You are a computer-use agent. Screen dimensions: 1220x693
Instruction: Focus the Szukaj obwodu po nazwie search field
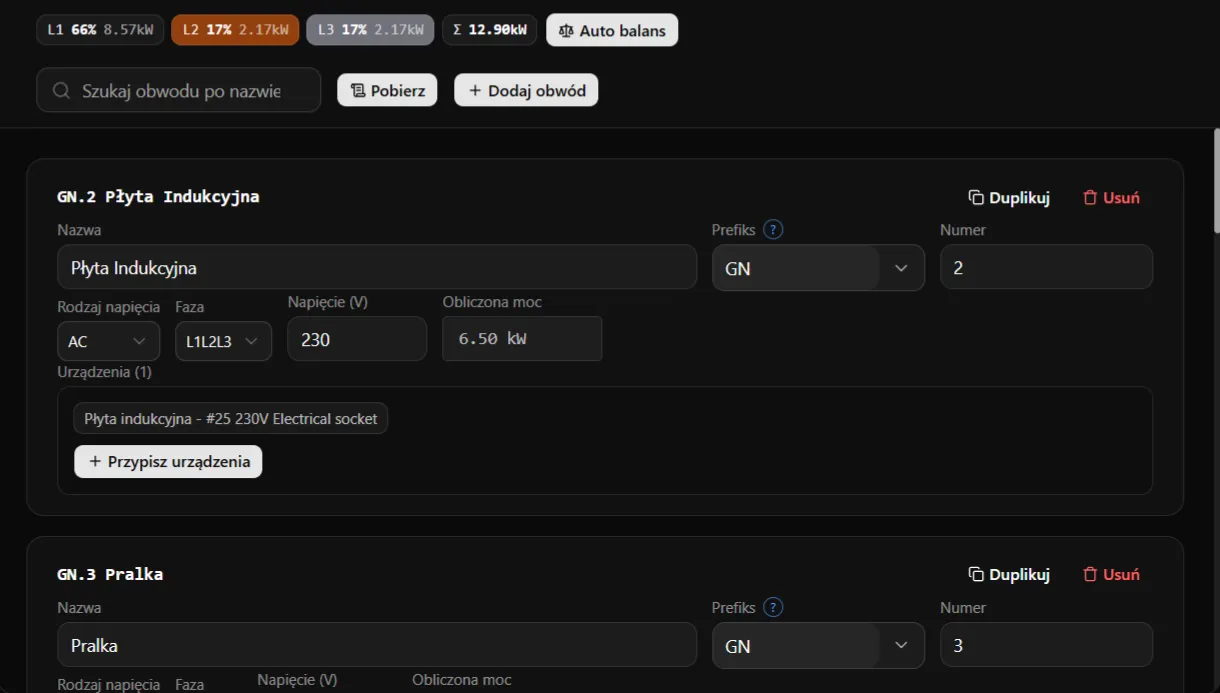tap(178, 90)
